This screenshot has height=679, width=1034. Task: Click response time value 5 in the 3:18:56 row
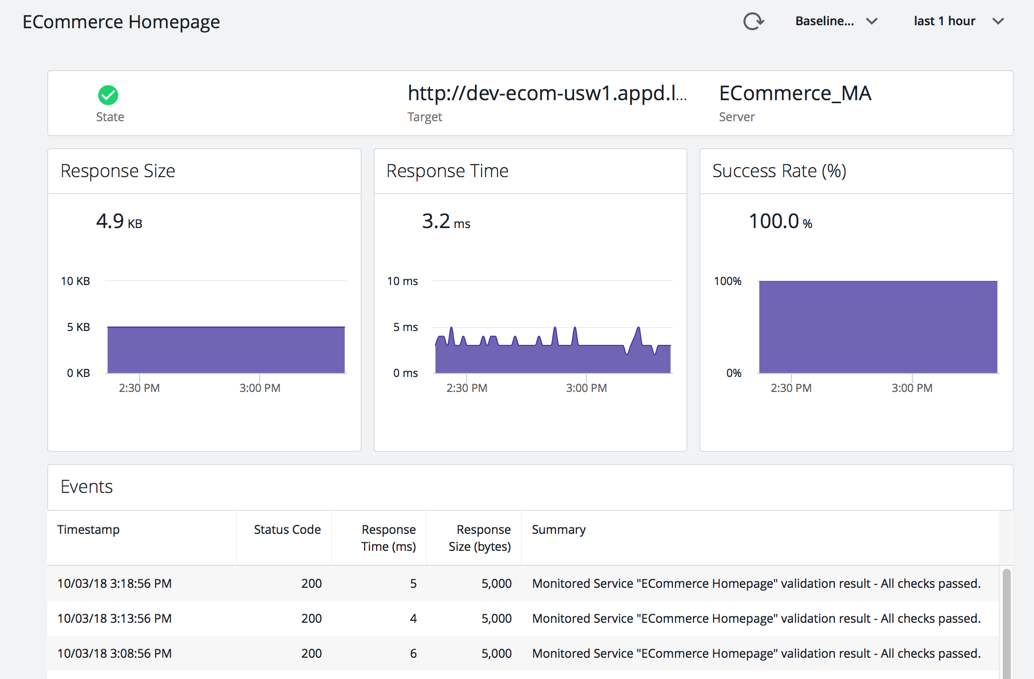tap(413, 583)
